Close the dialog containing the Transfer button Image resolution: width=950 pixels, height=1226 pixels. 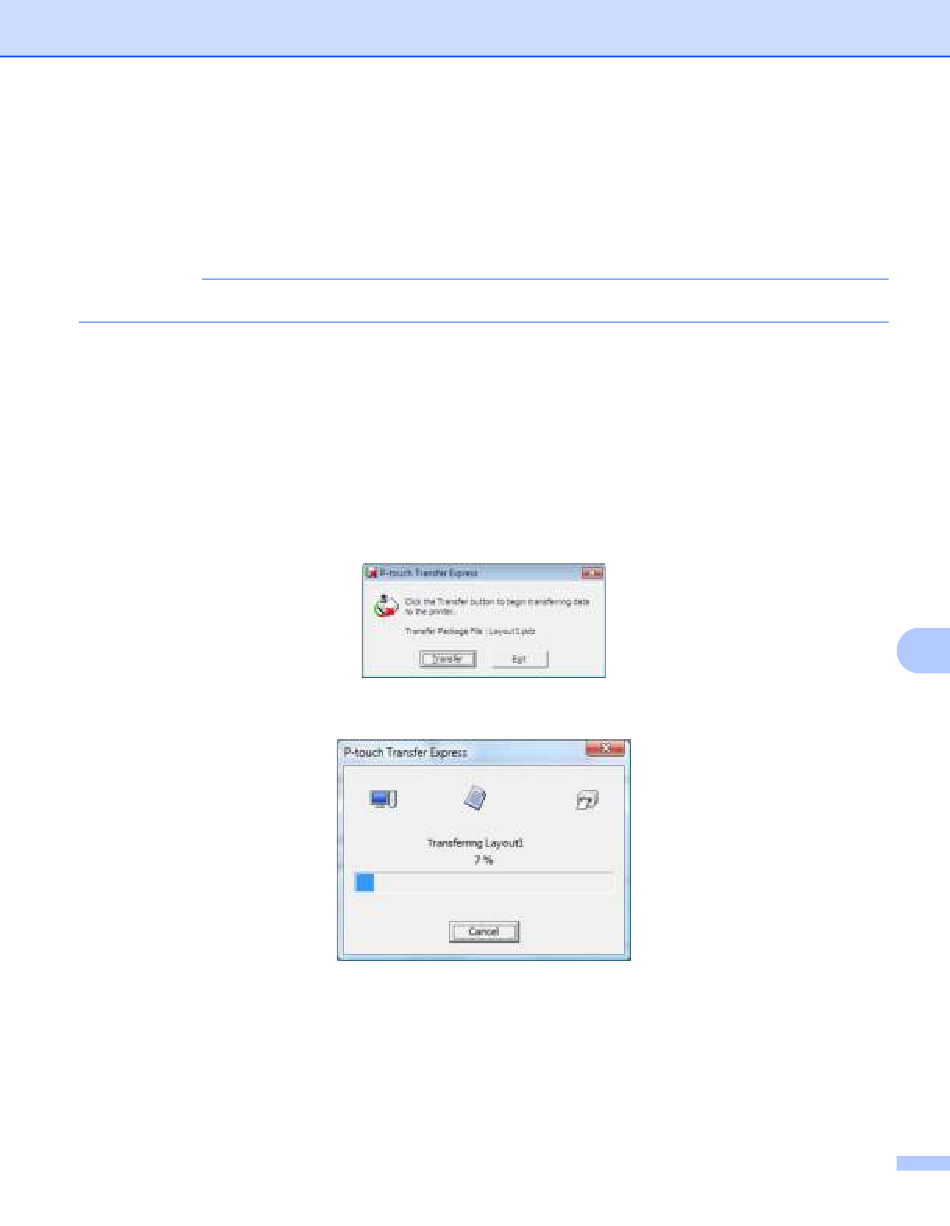click(x=592, y=574)
